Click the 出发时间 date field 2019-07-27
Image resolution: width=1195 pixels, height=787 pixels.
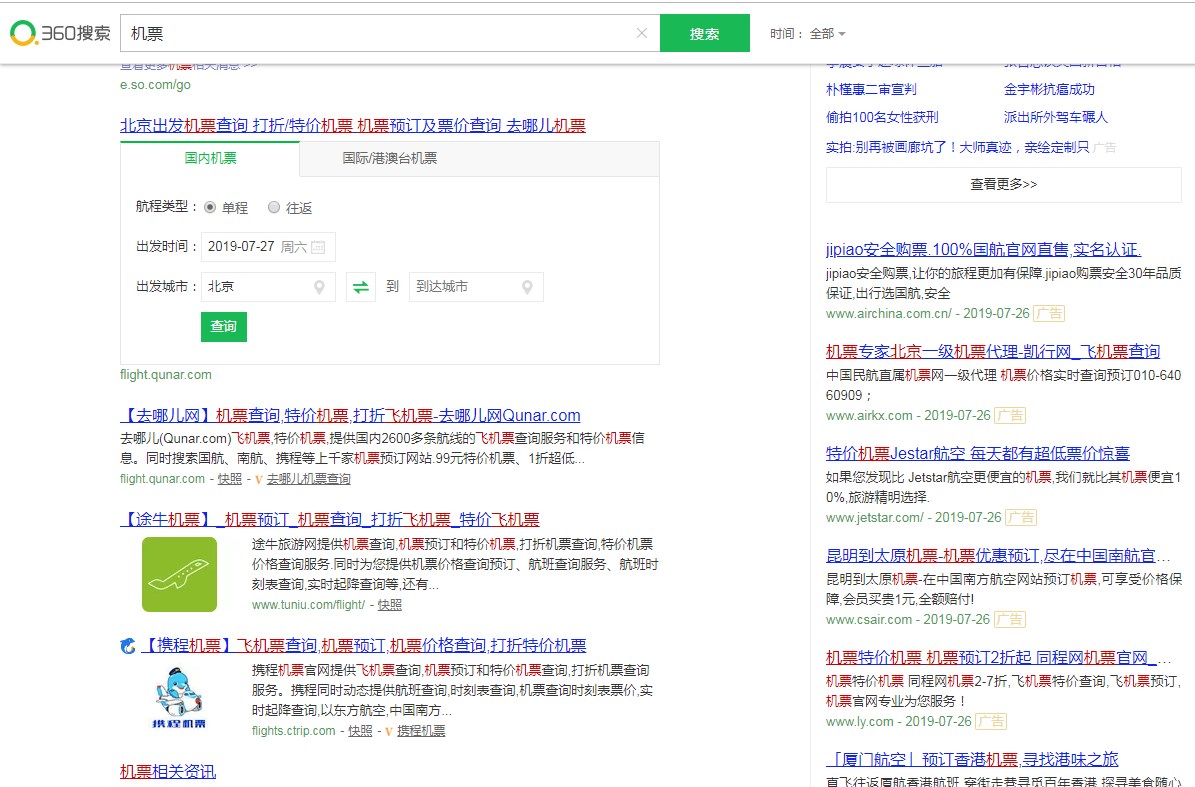[268, 247]
